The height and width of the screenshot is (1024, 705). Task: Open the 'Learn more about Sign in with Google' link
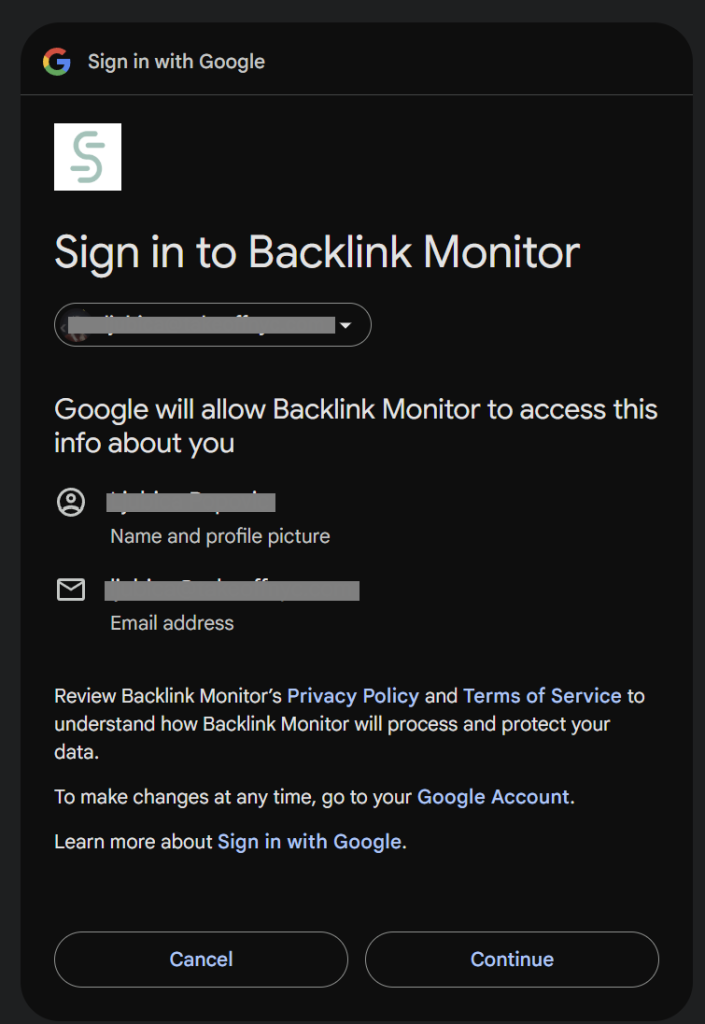tap(310, 841)
